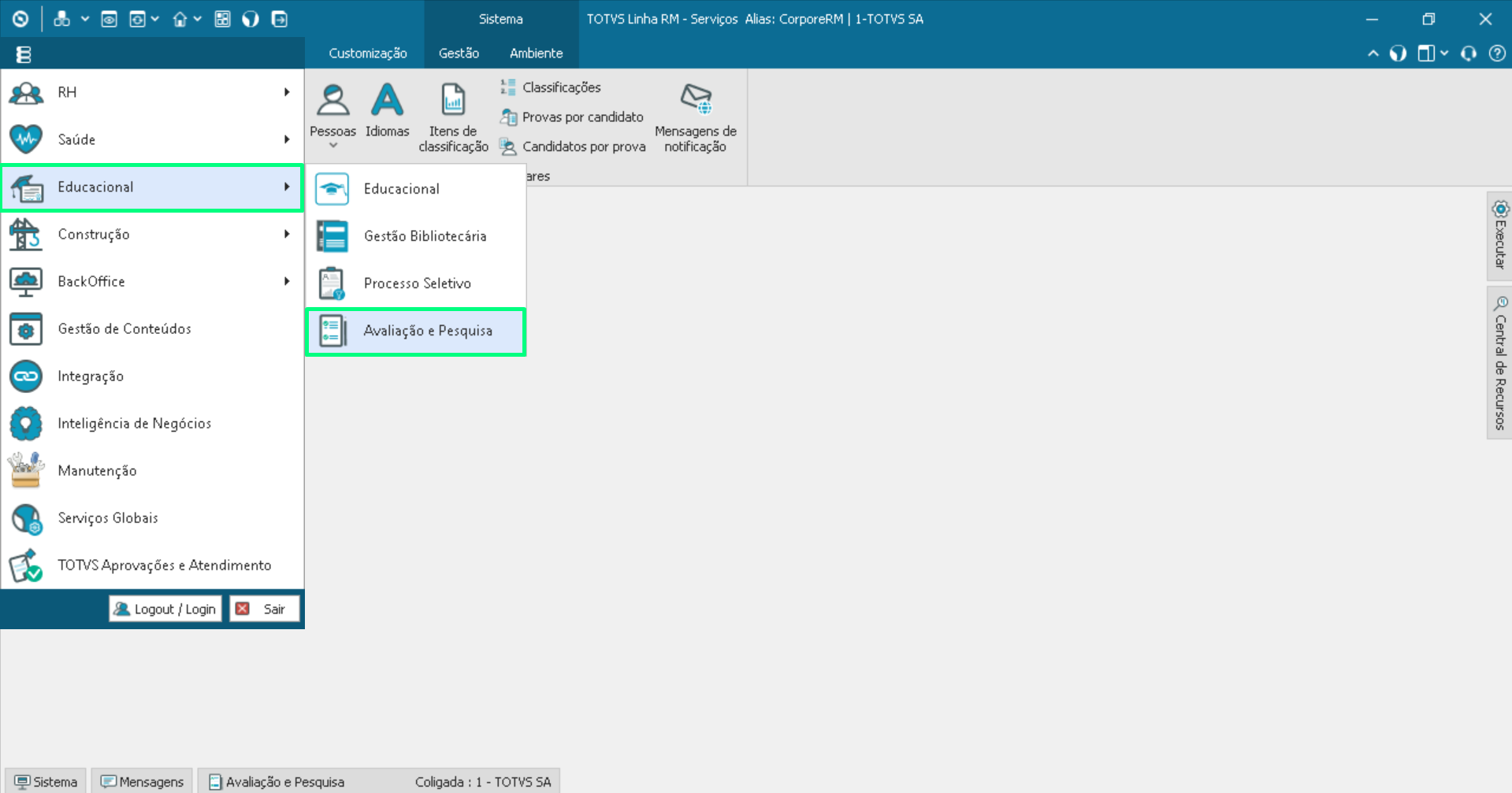
Task: Open Classificações in the ribbon
Action: (x=551, y=87)
